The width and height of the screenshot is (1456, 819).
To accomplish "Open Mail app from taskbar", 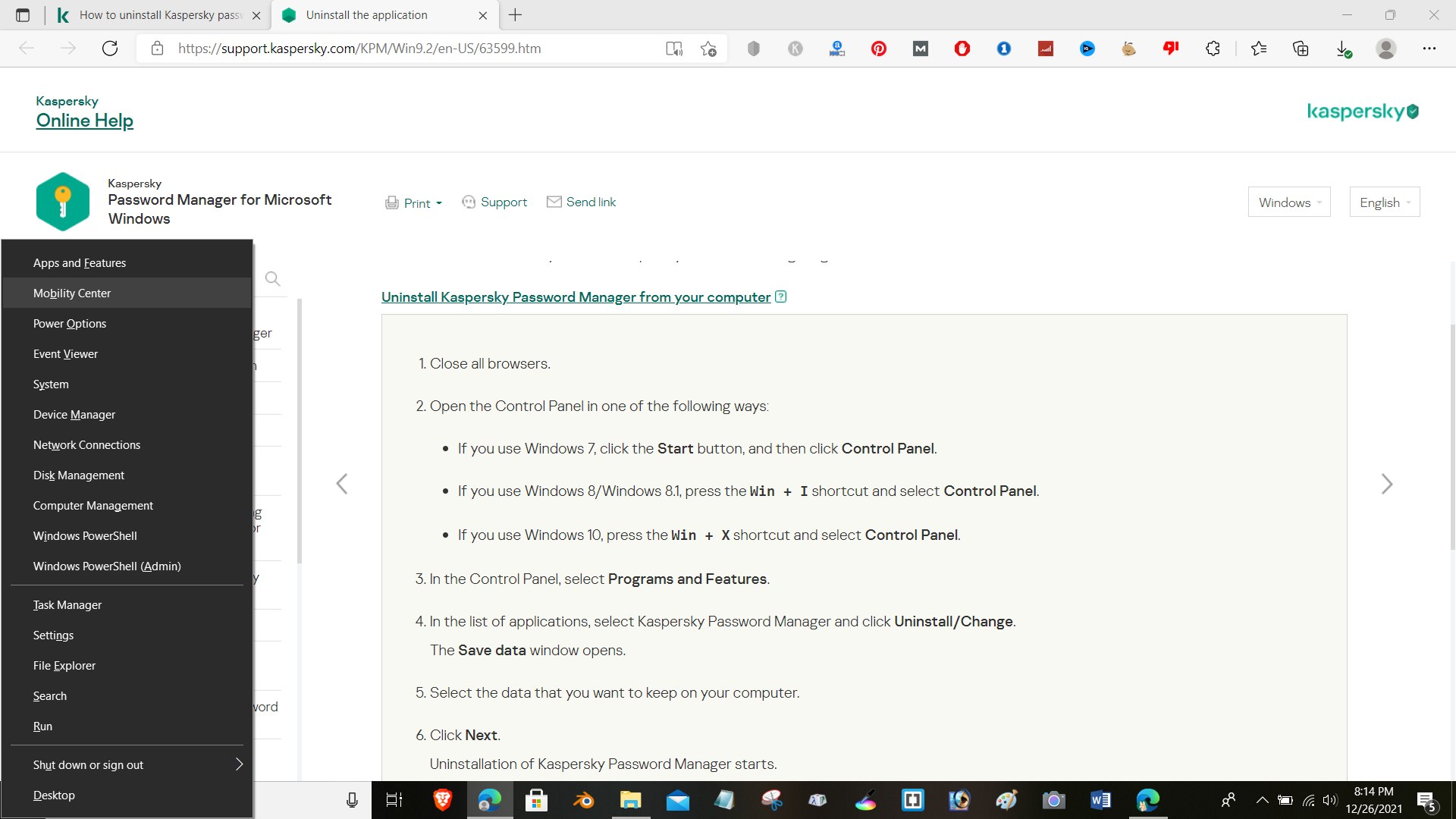I will 677,800.
